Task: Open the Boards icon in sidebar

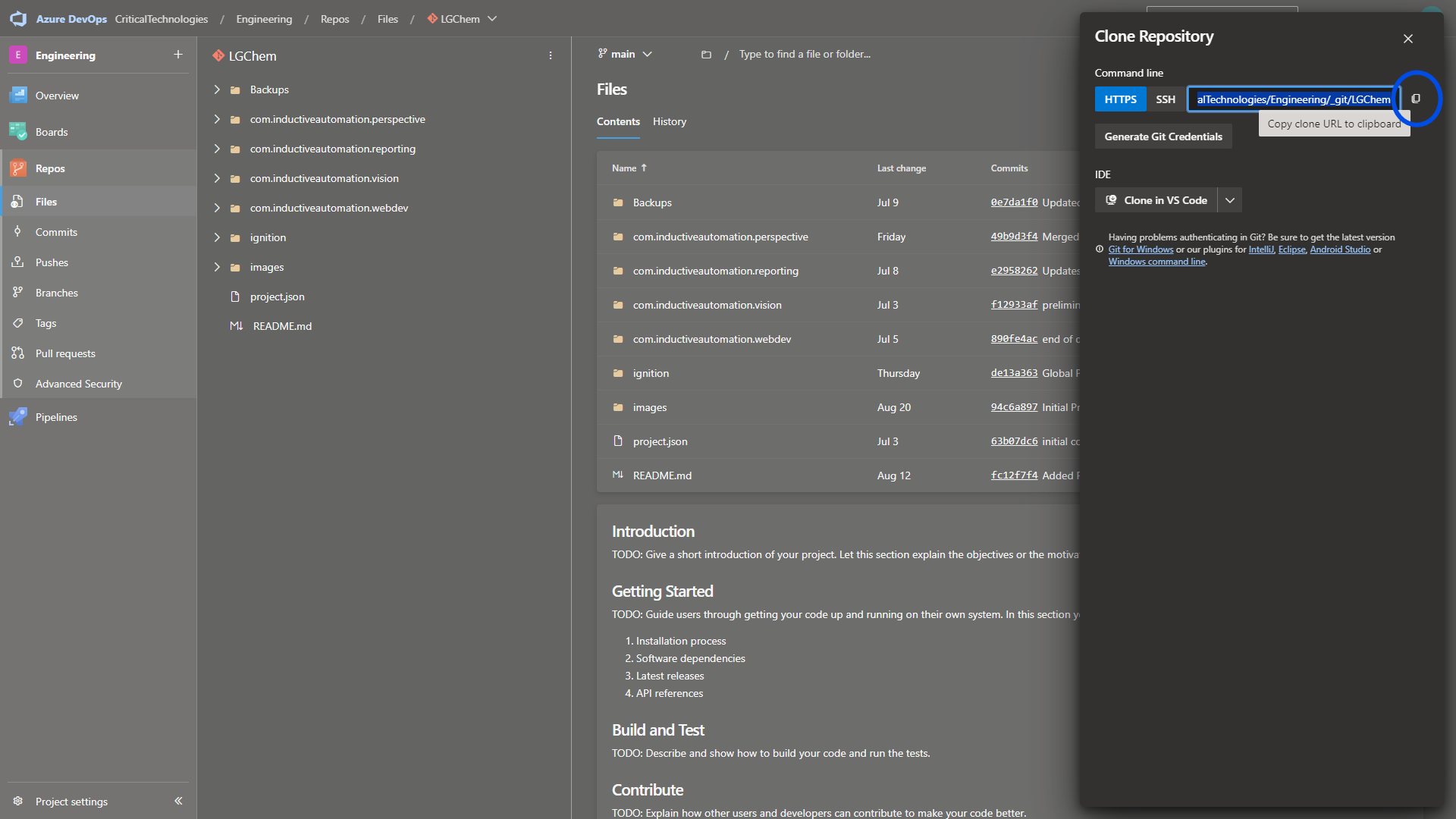Action: point(18,132)
